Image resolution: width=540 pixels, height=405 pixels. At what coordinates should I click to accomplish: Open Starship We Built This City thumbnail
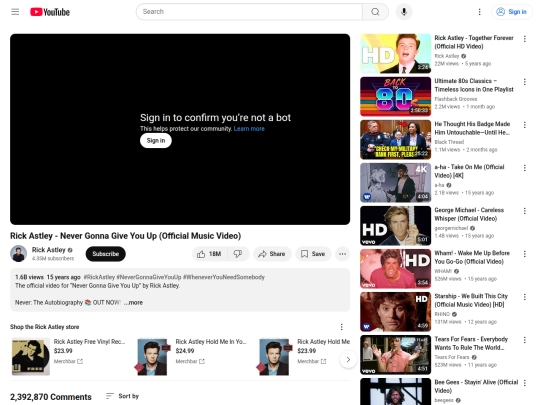coord(395,312)
